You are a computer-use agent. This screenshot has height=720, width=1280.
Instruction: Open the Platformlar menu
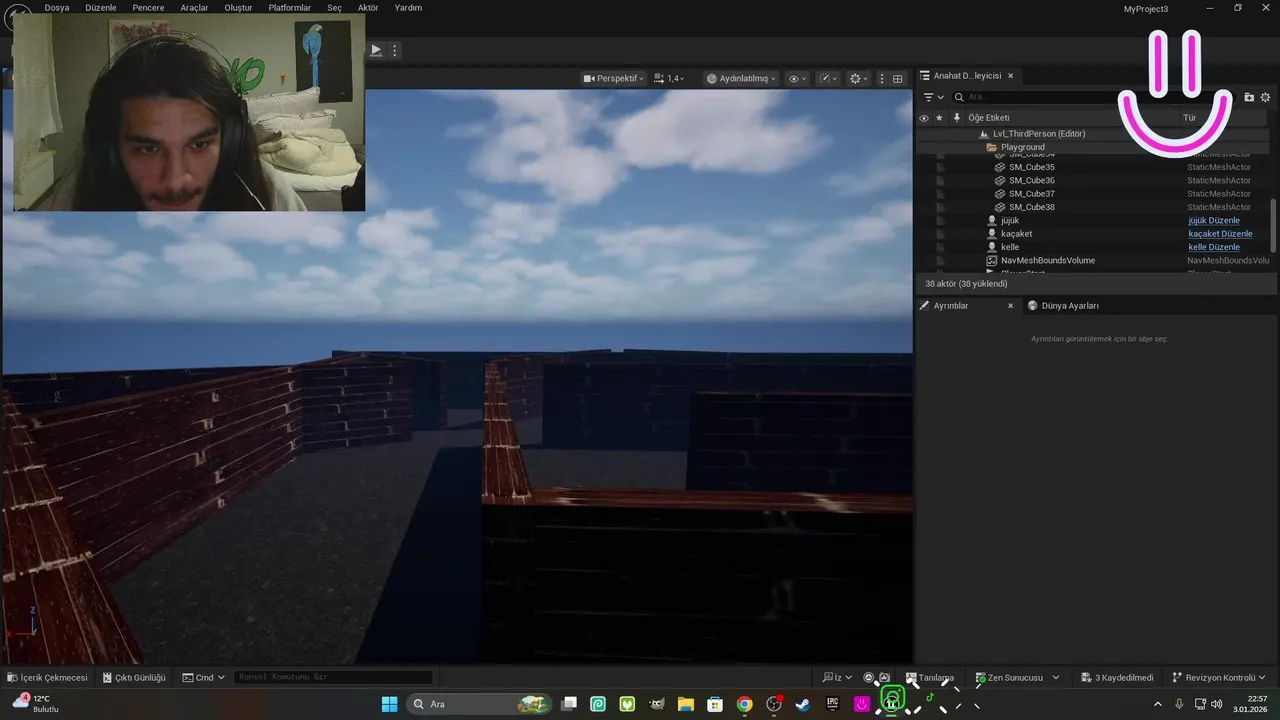(289, 8)
